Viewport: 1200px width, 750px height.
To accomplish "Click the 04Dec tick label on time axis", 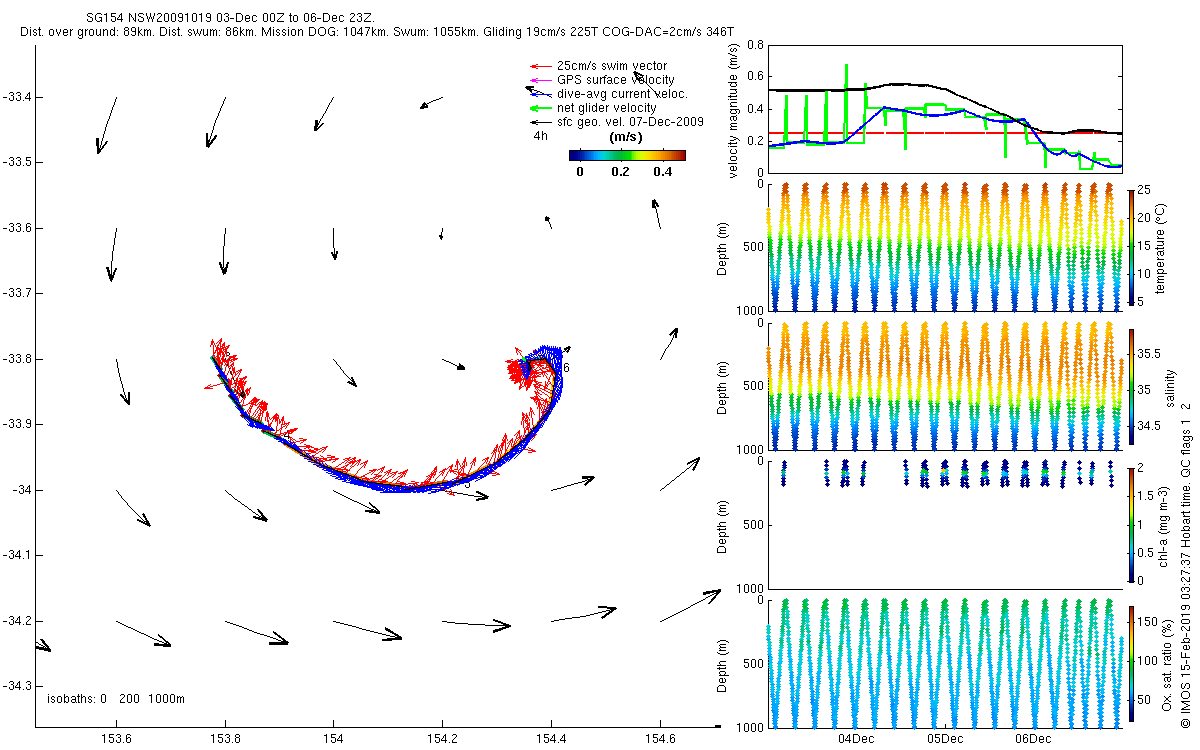I will [856, 739].
